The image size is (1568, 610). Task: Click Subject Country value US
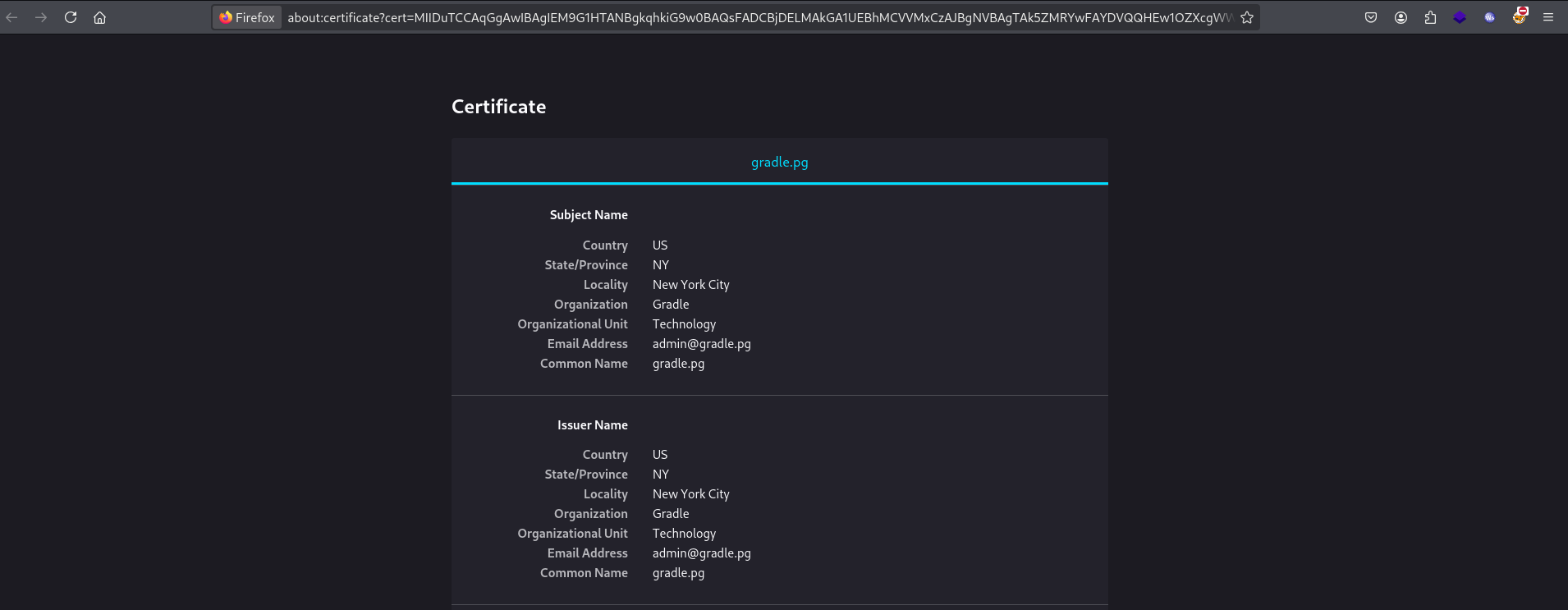tap(660, 245)
